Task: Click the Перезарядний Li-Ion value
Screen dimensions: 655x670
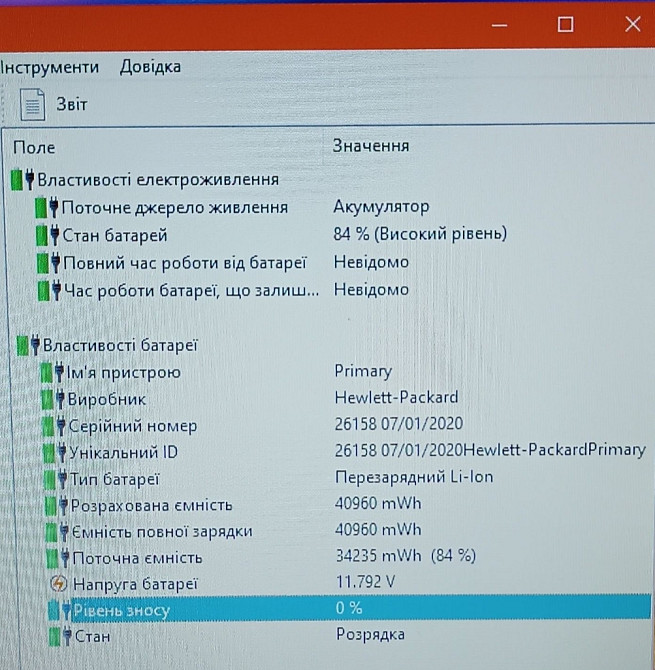Action: tap(414, 477)
